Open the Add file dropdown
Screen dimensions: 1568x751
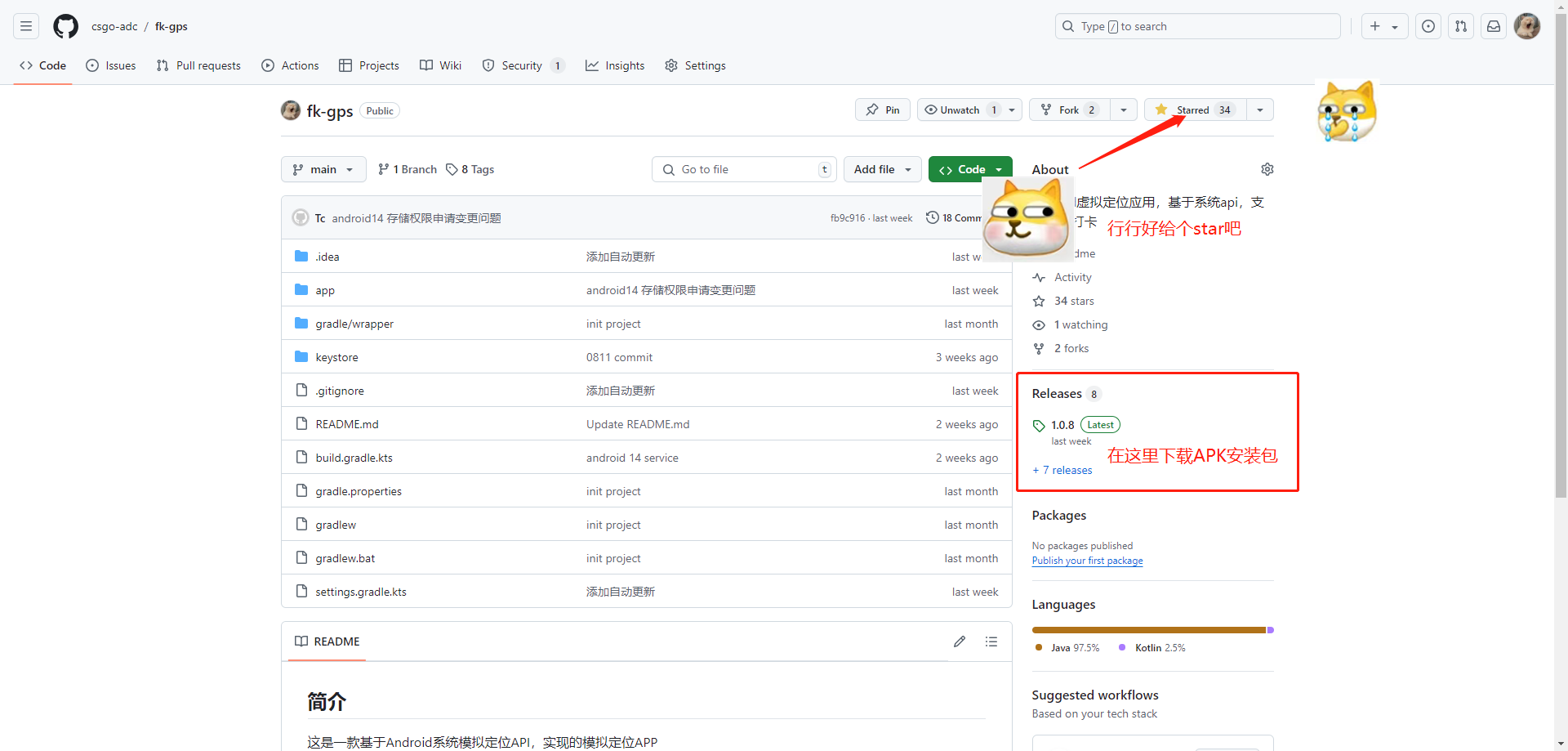click(x=882, y=169)
